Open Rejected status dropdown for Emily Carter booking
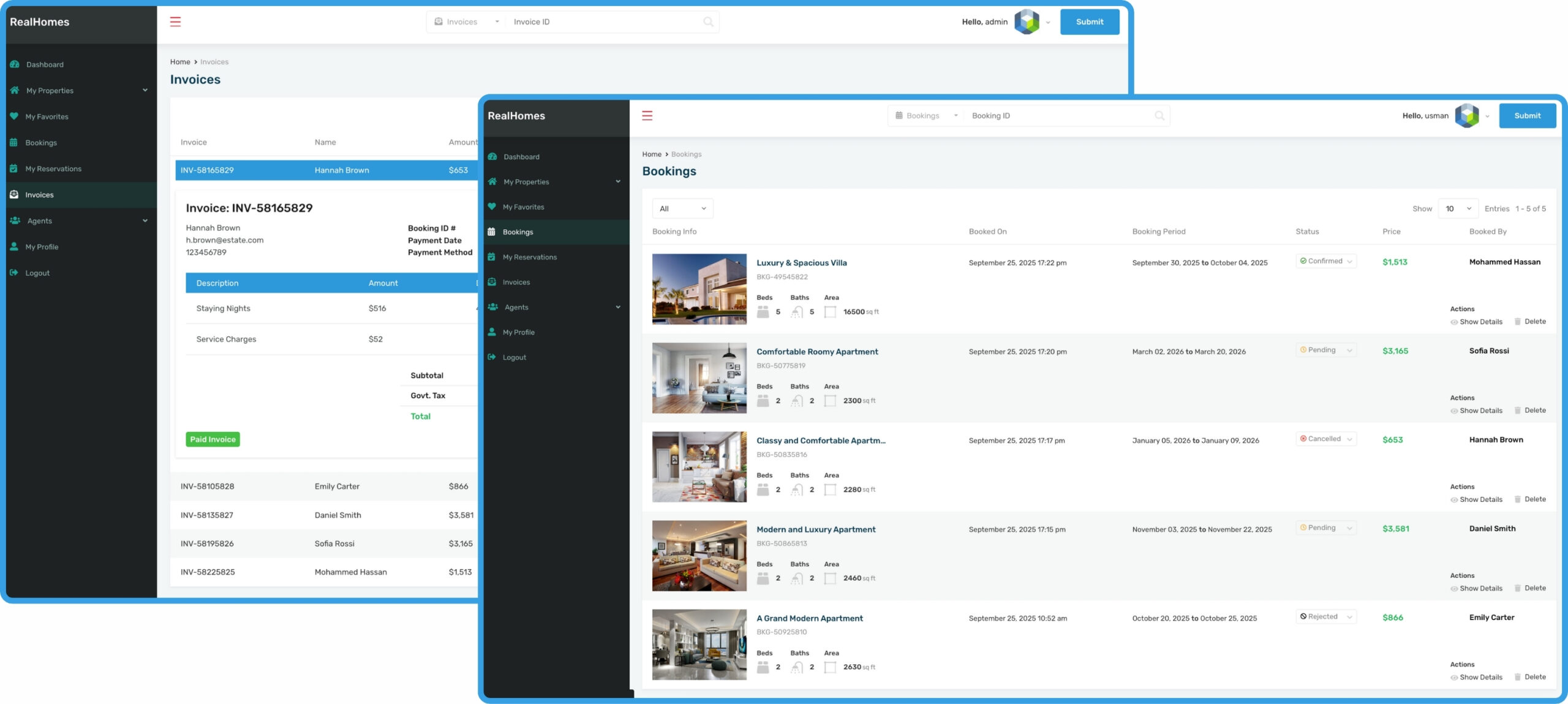This screenshot has height=704, width=1568. (1326, 616)
